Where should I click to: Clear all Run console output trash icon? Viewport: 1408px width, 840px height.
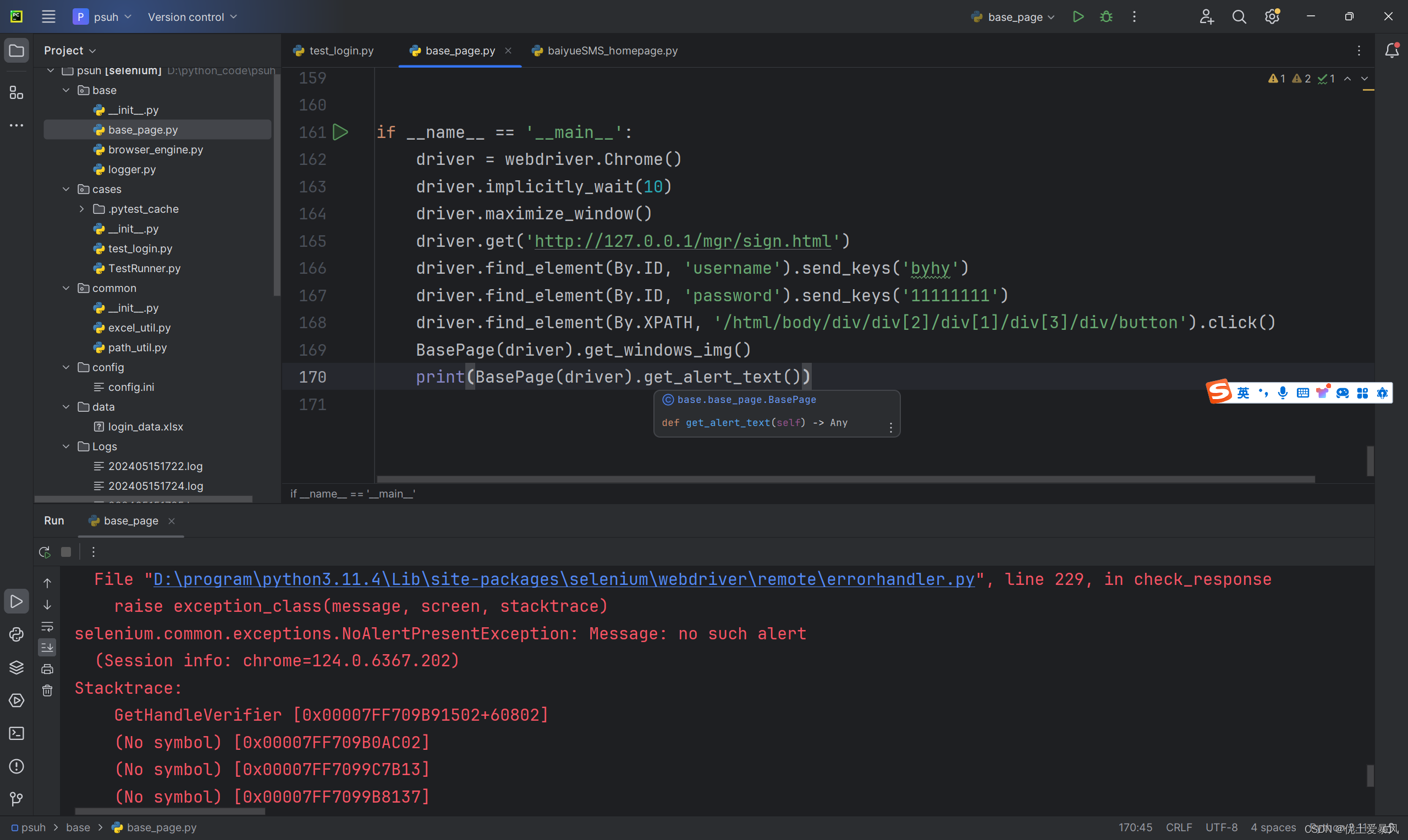tap(47, 690)
